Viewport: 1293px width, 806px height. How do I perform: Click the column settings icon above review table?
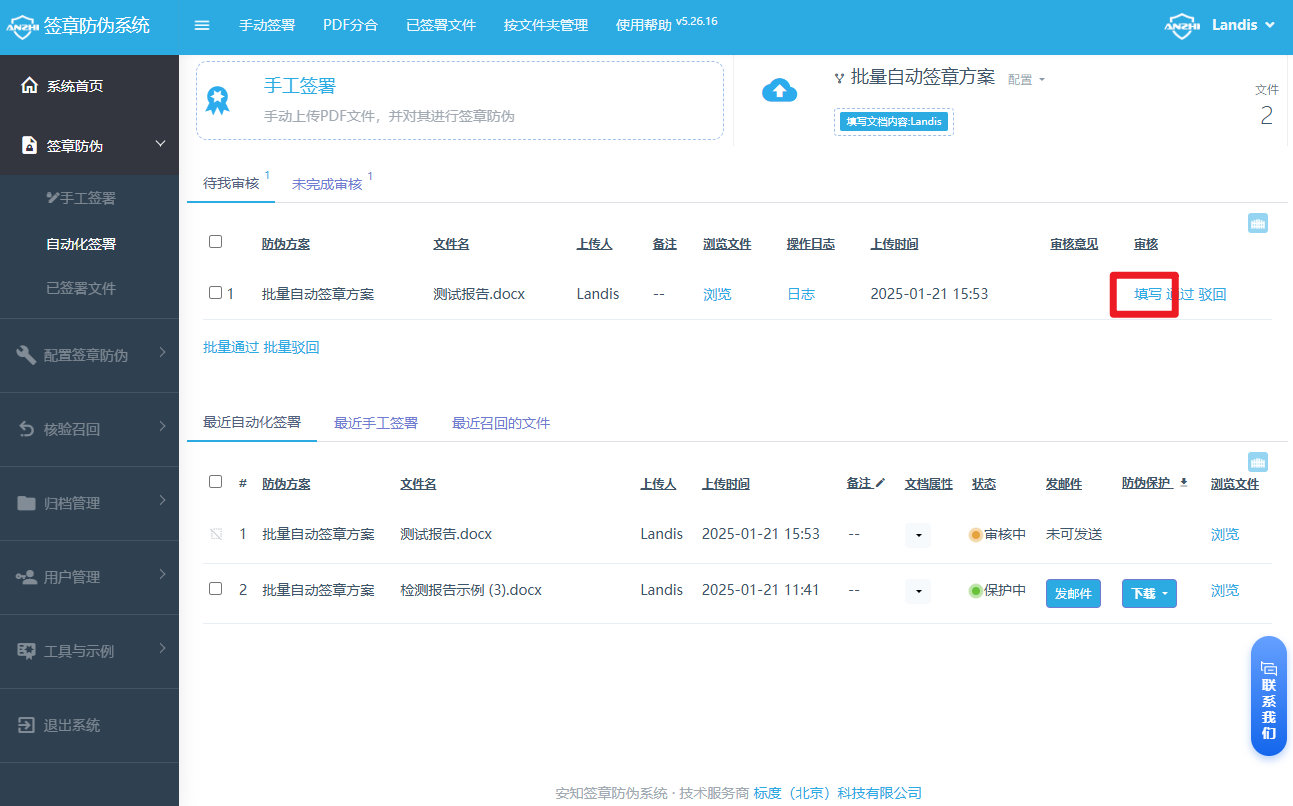(1258, 223)
